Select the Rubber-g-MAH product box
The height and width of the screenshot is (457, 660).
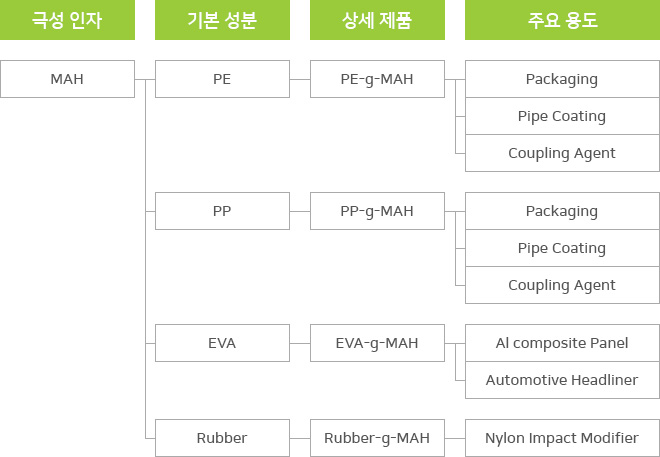click(x=377, y=438)
